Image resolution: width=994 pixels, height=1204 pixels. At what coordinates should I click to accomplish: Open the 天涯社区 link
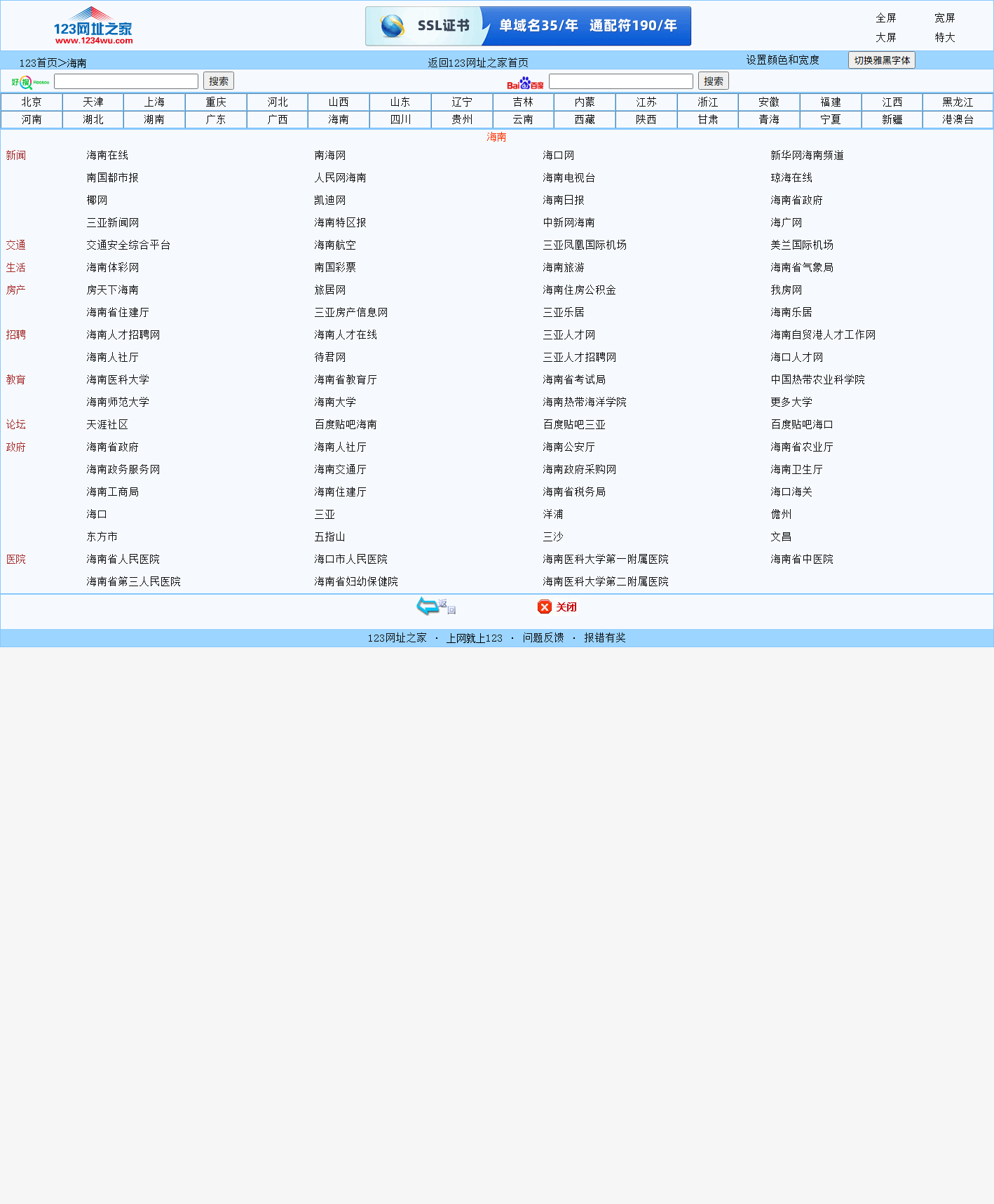107,425
